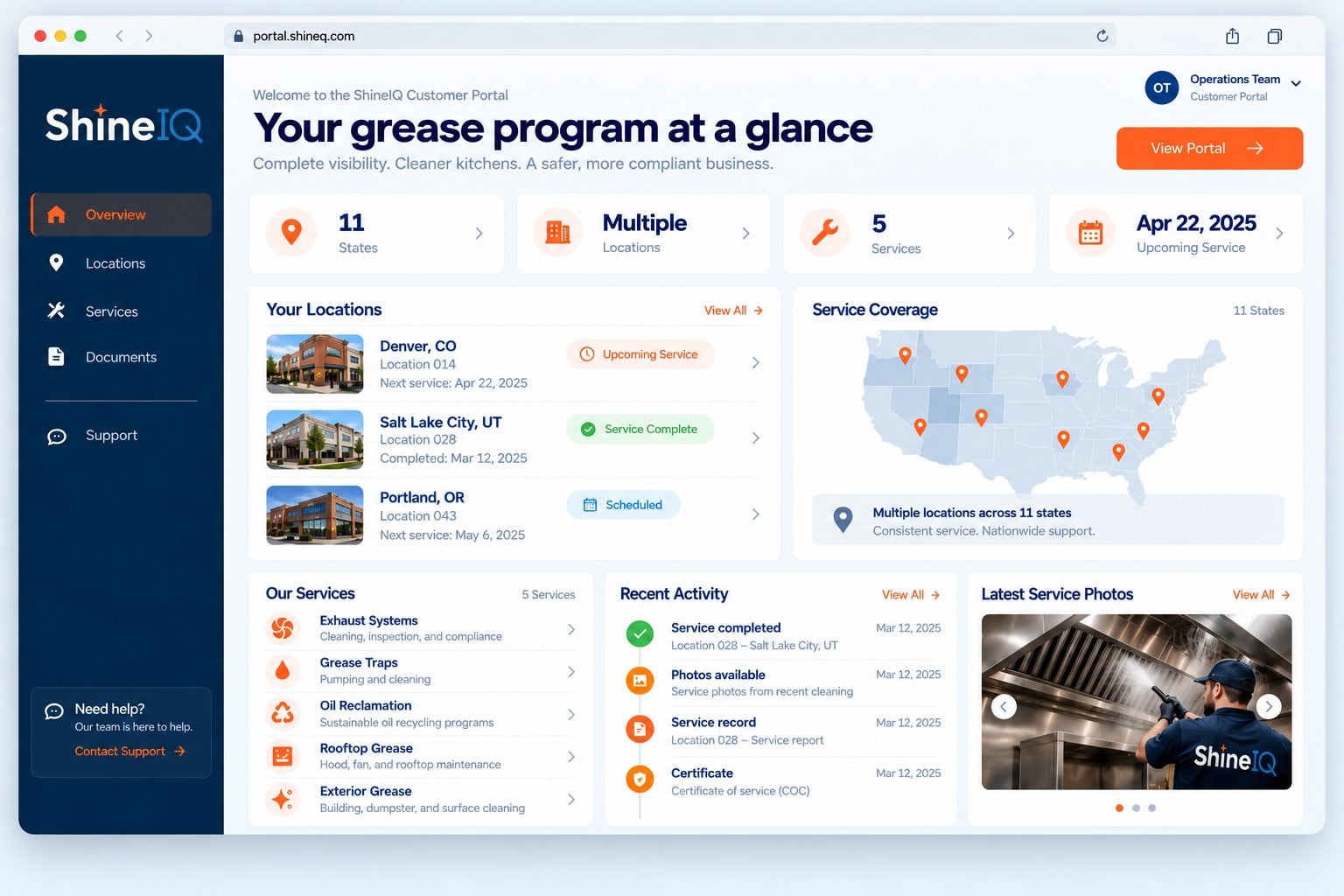Expand the Exhaust Systems service chevron
This screenshot has height=896, width=1344.
571,629
